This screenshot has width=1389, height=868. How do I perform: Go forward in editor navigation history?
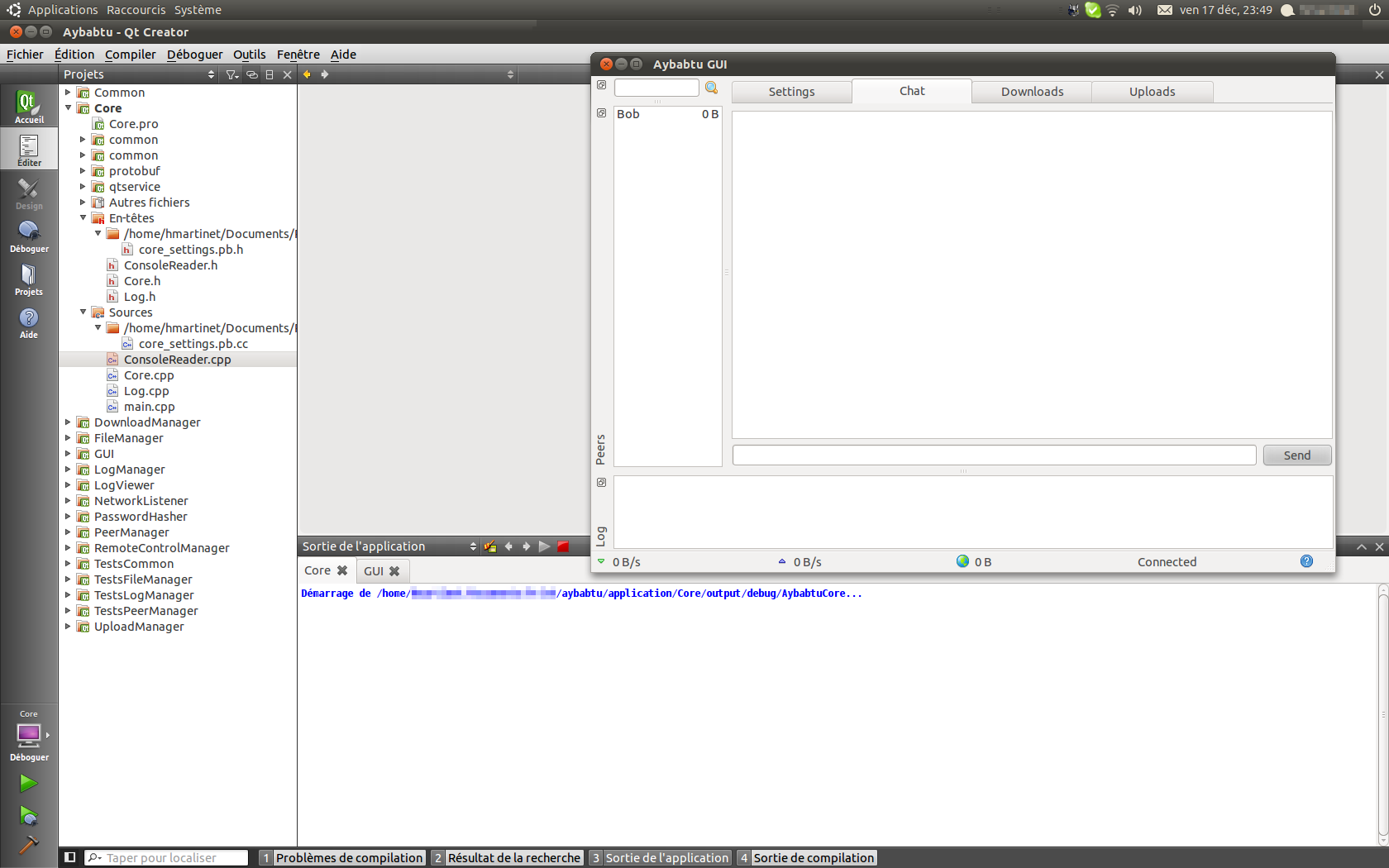coord(325,74)
